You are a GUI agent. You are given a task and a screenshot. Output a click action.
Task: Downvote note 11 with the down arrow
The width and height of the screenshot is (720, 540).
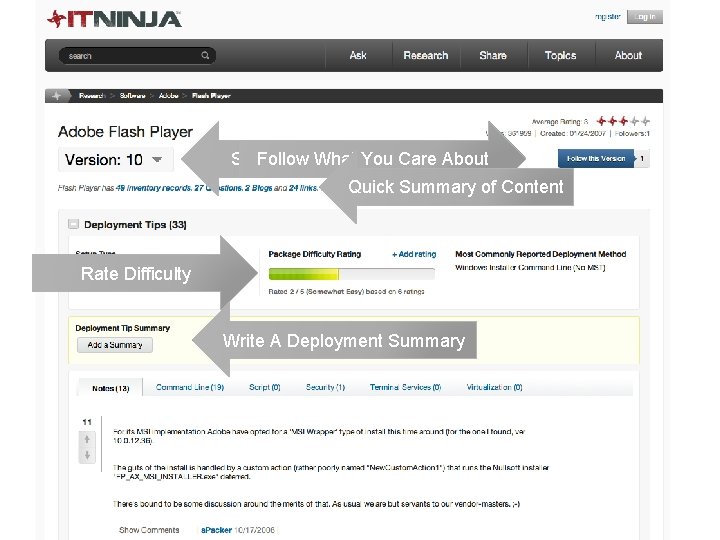[x=87, y=455]
